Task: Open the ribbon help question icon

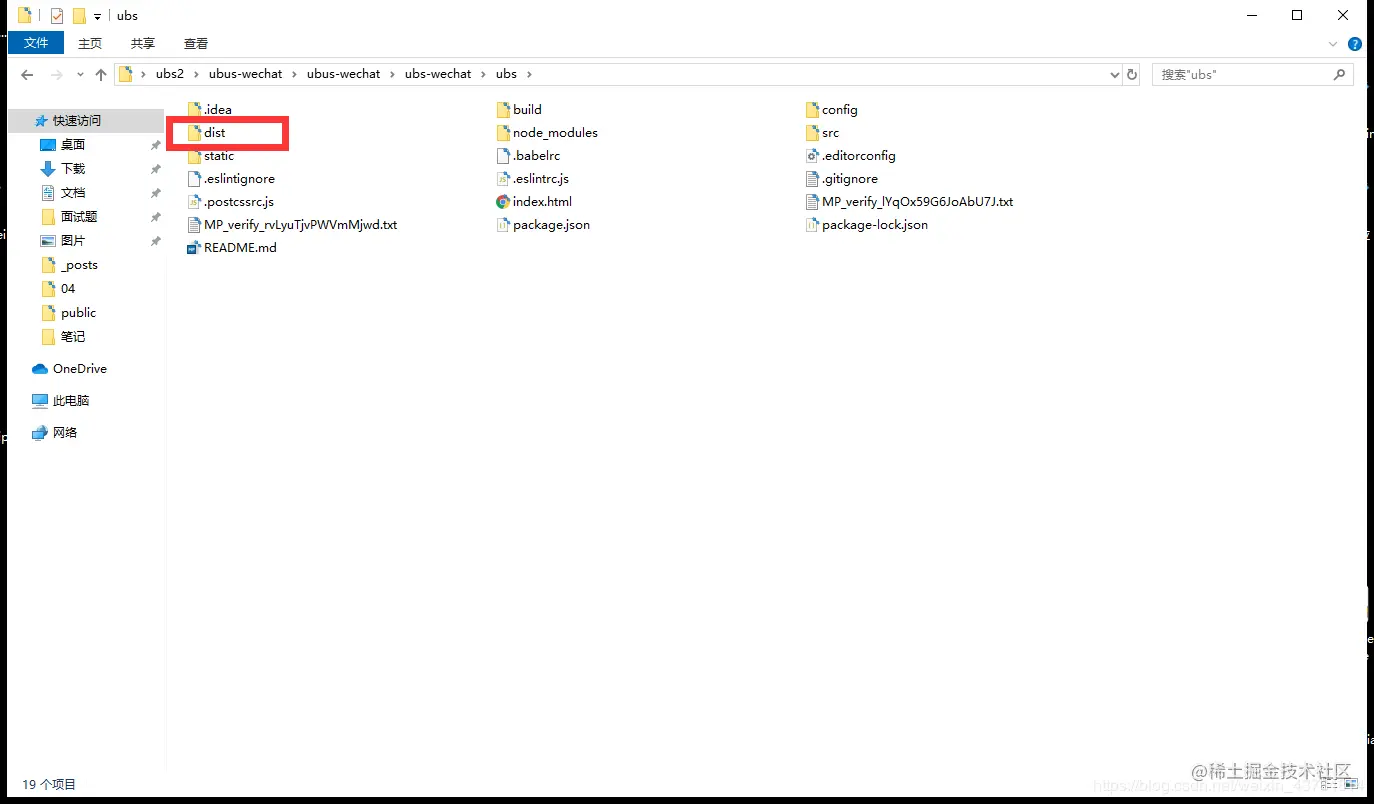Action: tap(1356, 44)
